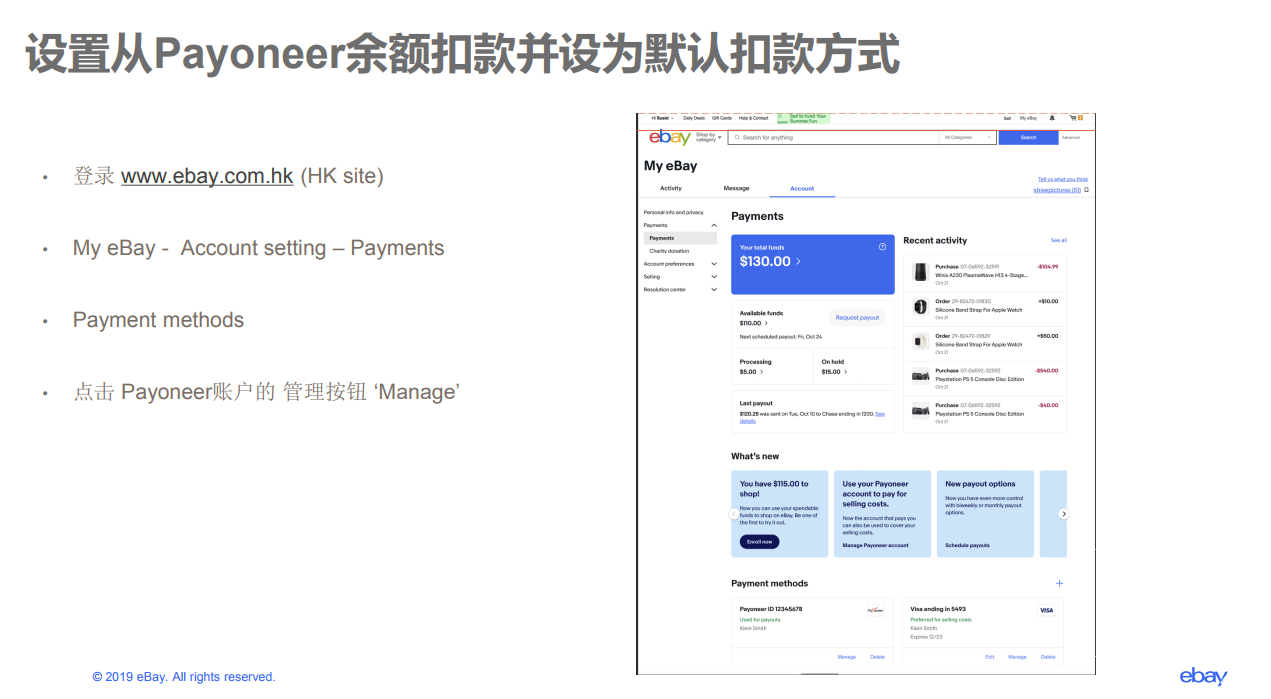Click Manage on the Visa card
1271x699 pixels.
pos(1017,657)
